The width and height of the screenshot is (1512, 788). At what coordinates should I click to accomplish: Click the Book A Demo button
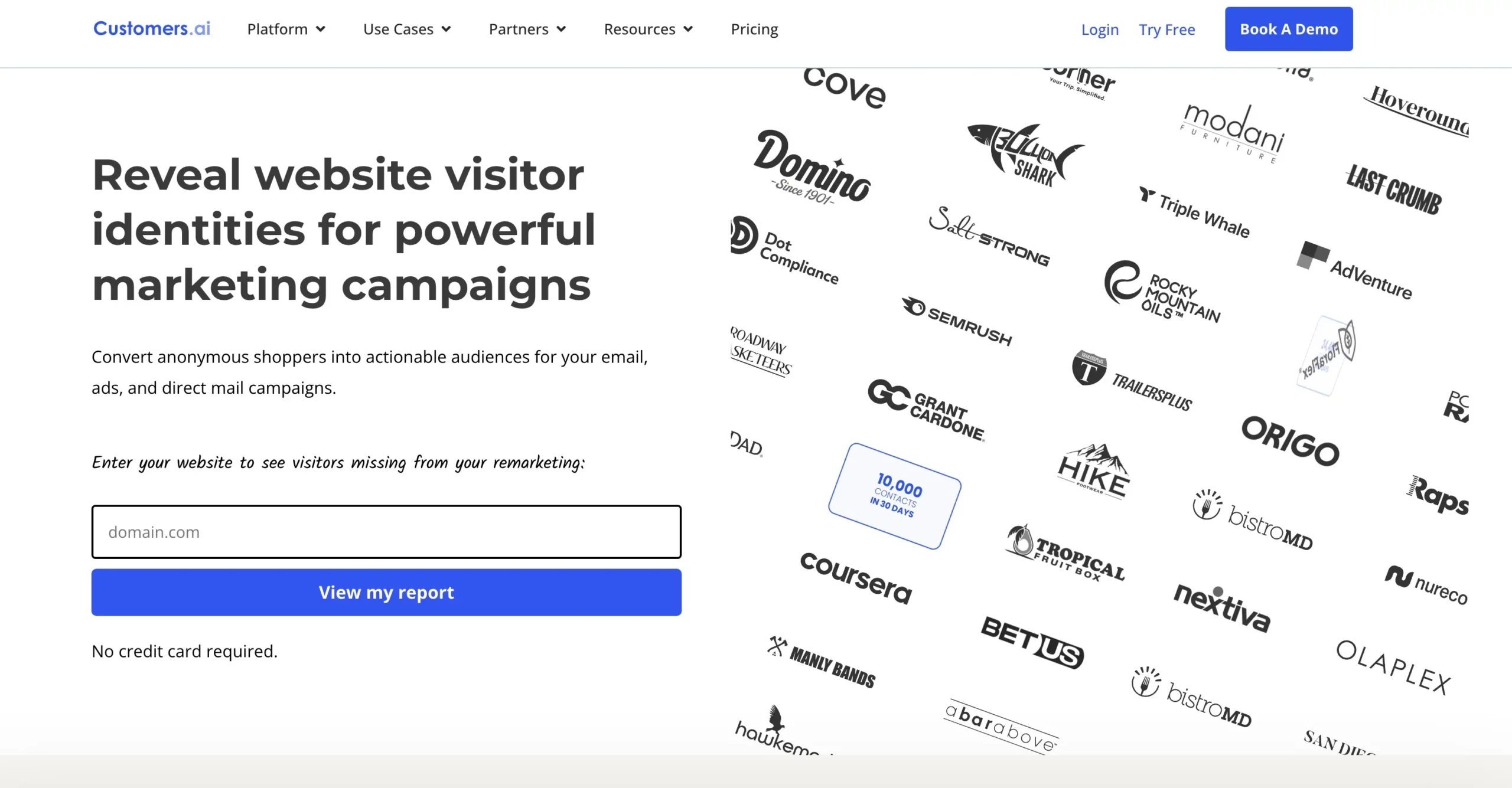[x=1289, y=28]
